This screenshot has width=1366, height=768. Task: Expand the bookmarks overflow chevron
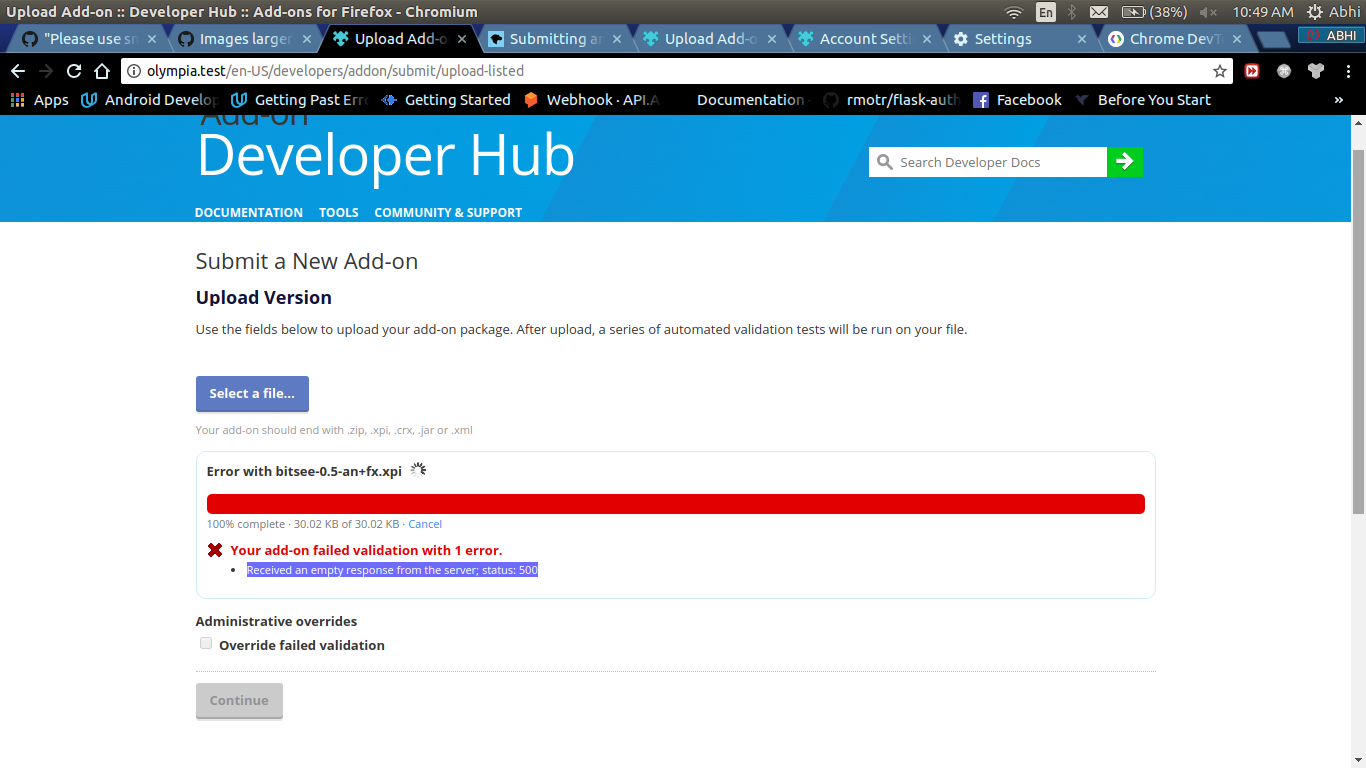(x=1338, y=99)
